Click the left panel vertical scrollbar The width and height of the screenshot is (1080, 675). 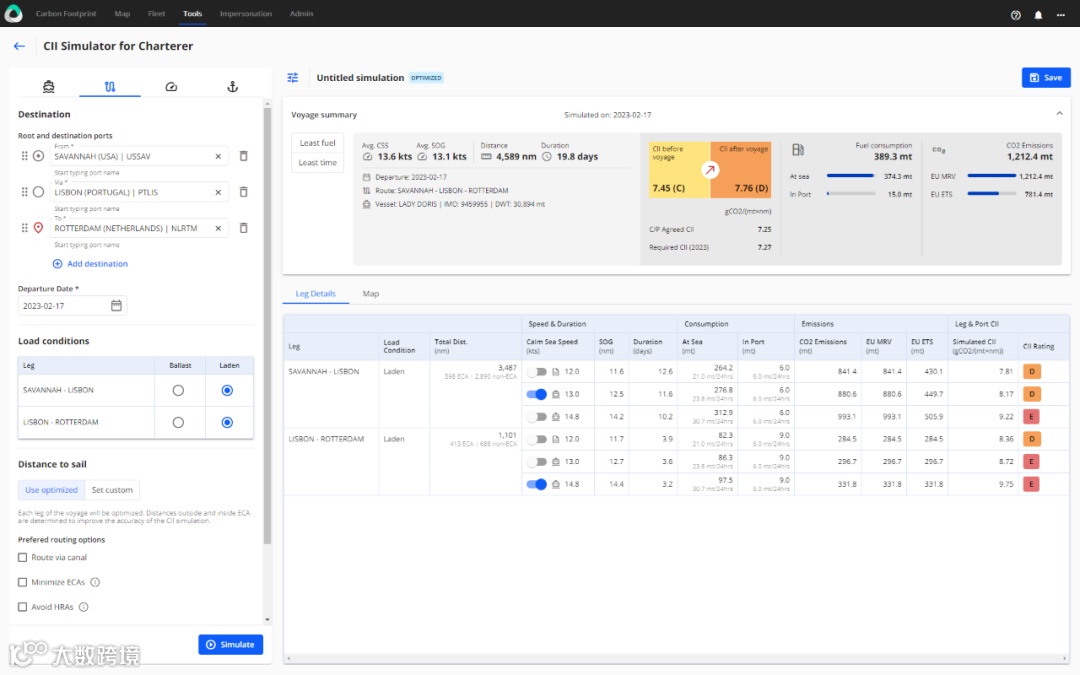(x=267, y=324)
